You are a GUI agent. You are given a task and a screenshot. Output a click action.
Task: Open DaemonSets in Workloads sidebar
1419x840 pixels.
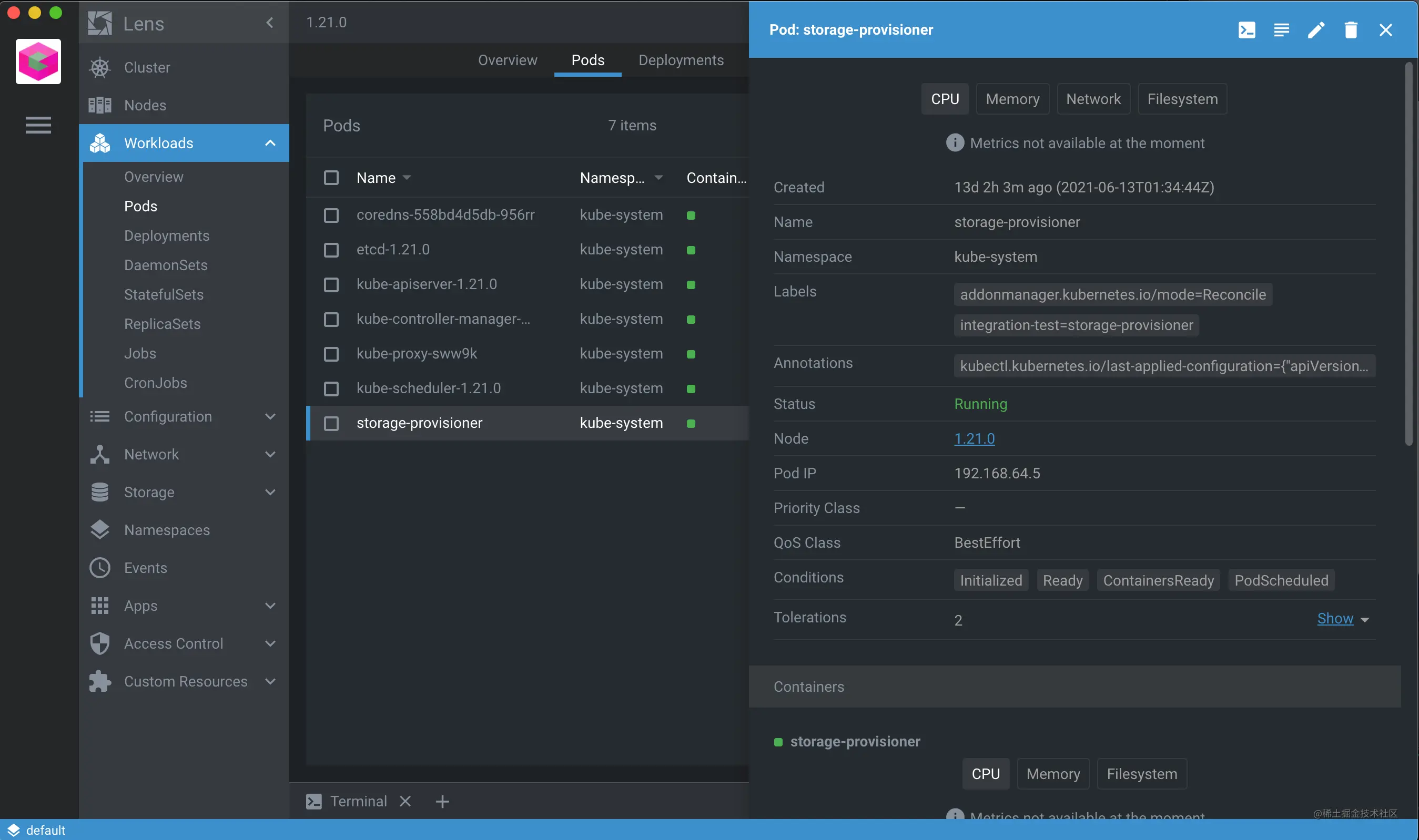165,265
